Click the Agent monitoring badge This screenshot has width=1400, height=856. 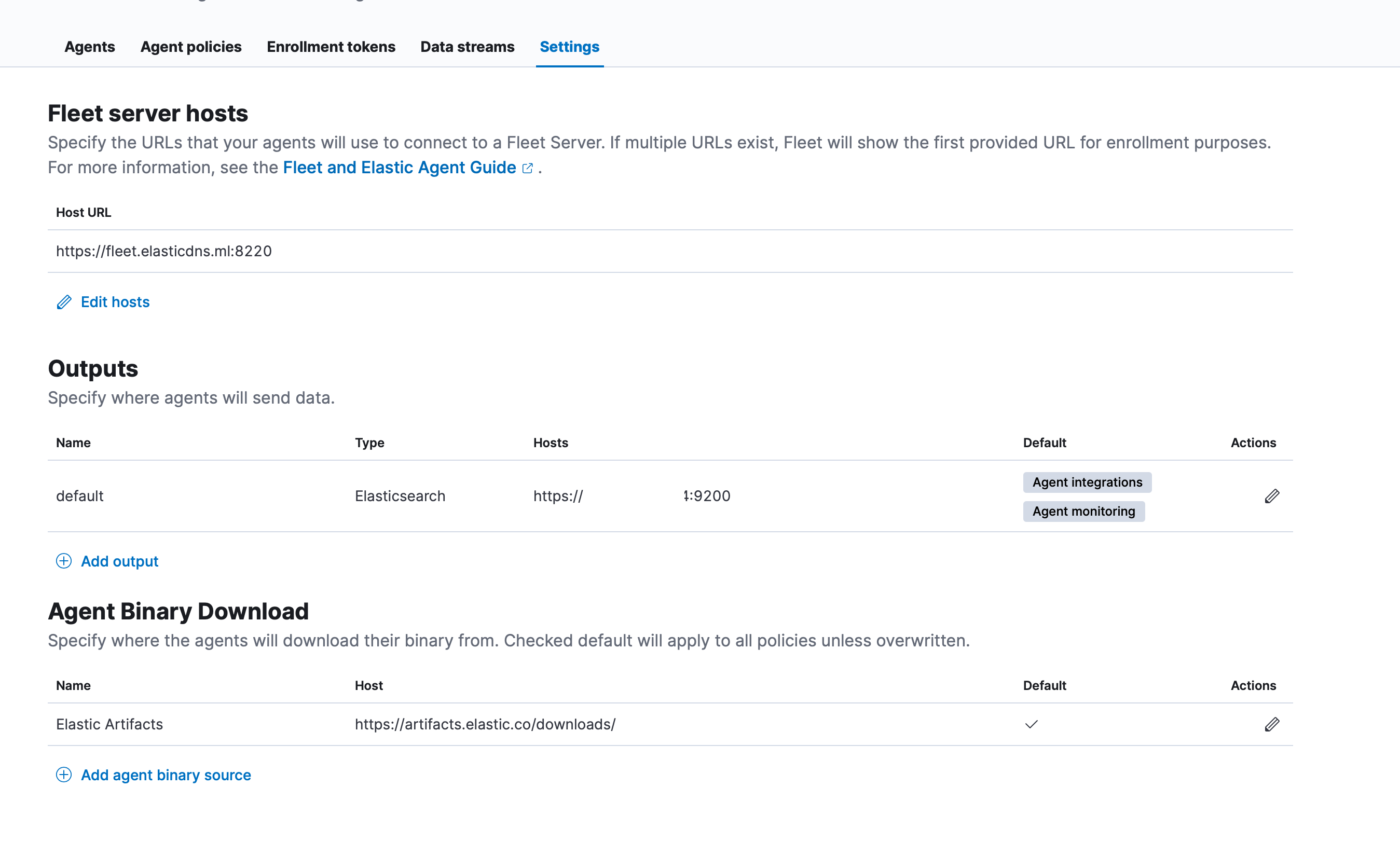pos(1083,511)
